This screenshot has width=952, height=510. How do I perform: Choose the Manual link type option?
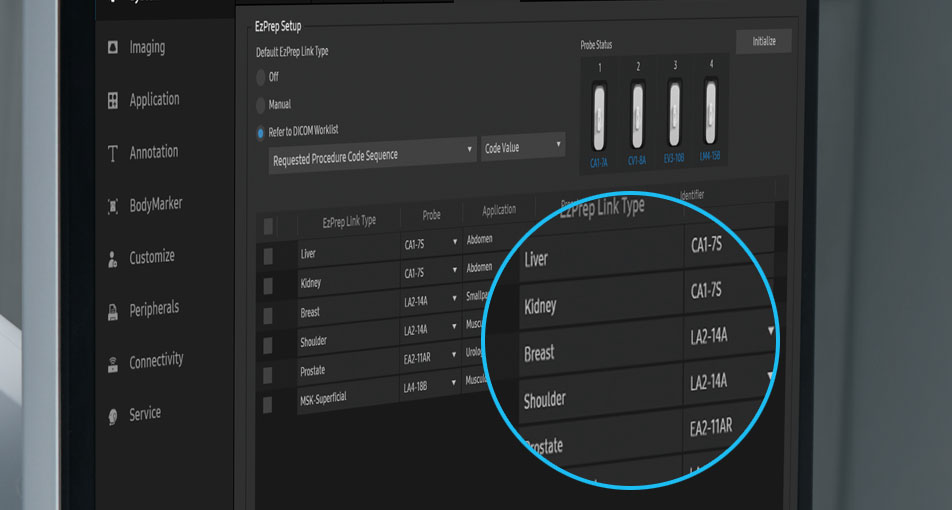pos(261,104)
